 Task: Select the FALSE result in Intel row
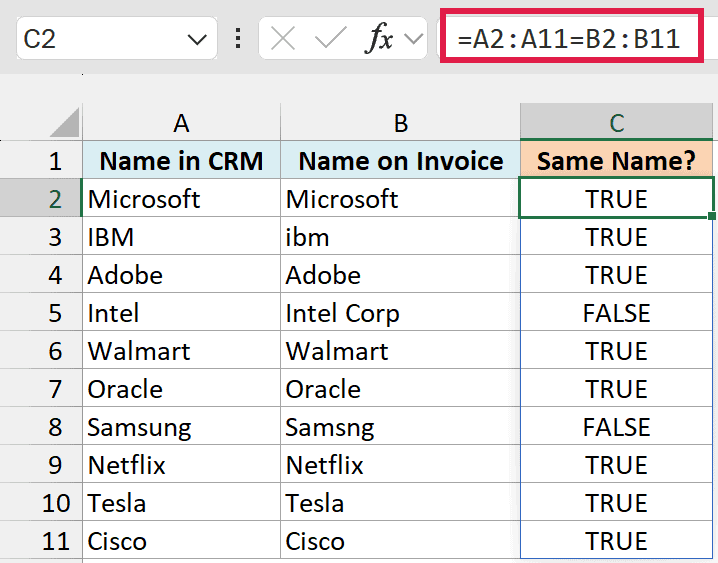[x=616, y=313]
